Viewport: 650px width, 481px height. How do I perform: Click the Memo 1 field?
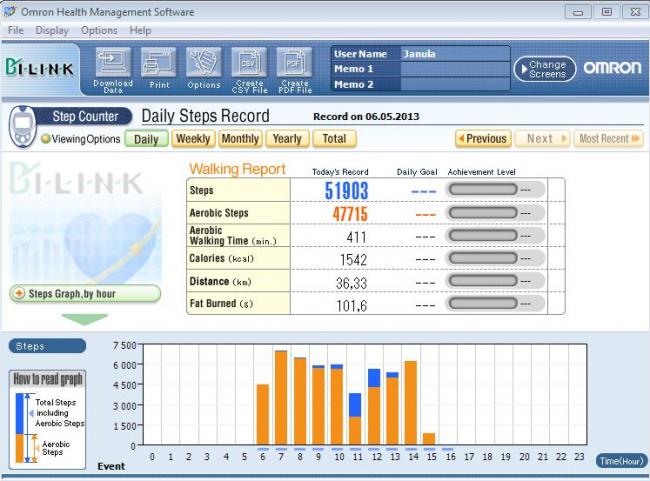[455, 69]
